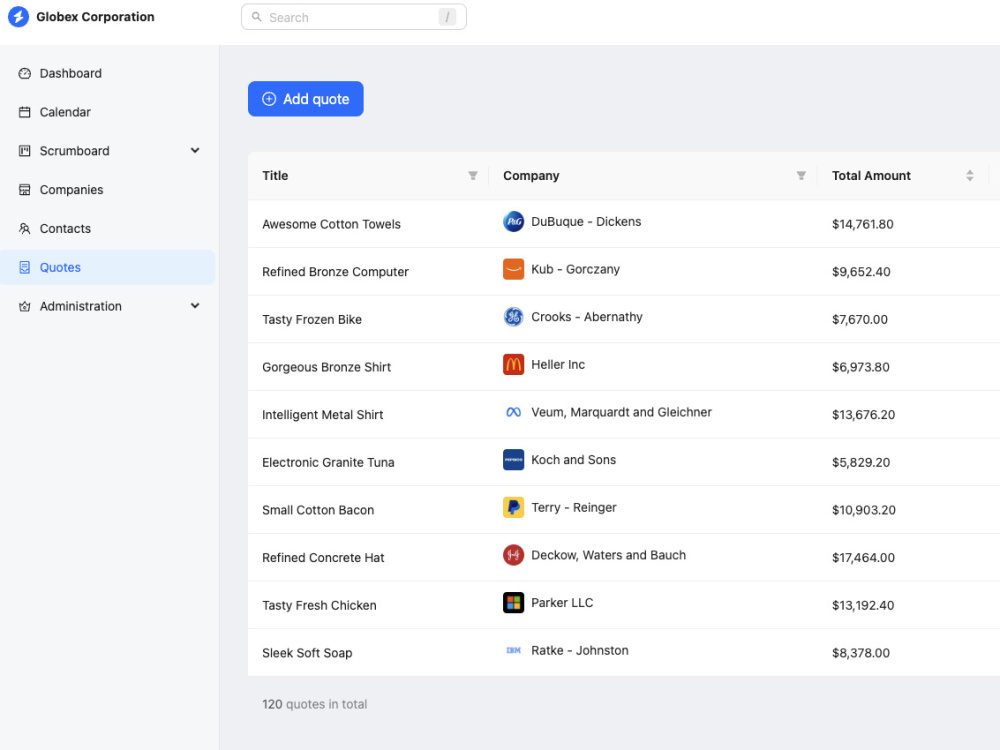1000x750 pixels.
Task: Click the Quotes document icon
Action: tap(24, 268)
